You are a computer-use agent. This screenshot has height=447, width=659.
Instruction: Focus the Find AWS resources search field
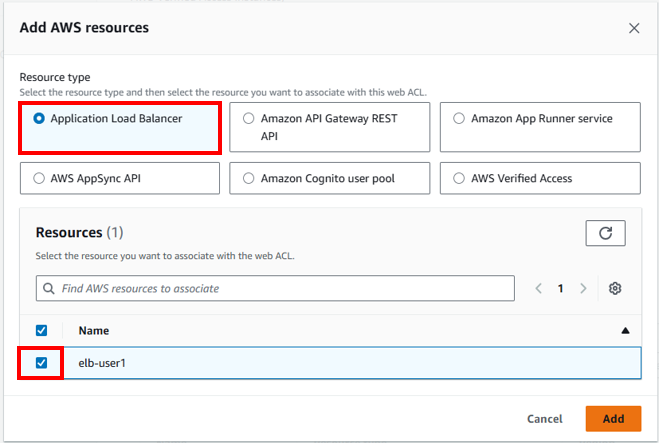point(275,288)
